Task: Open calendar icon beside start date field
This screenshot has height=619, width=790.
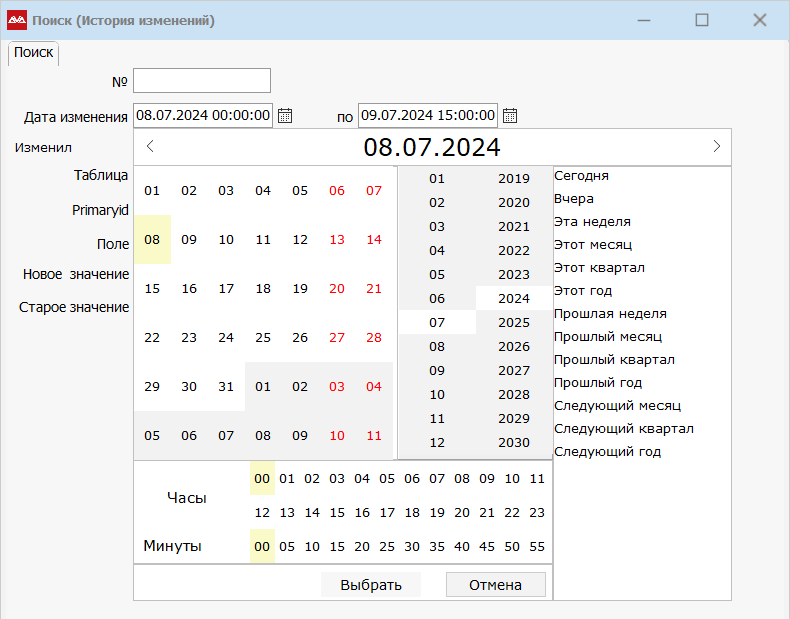Action: pyautogui.click(x=285, y=116)
